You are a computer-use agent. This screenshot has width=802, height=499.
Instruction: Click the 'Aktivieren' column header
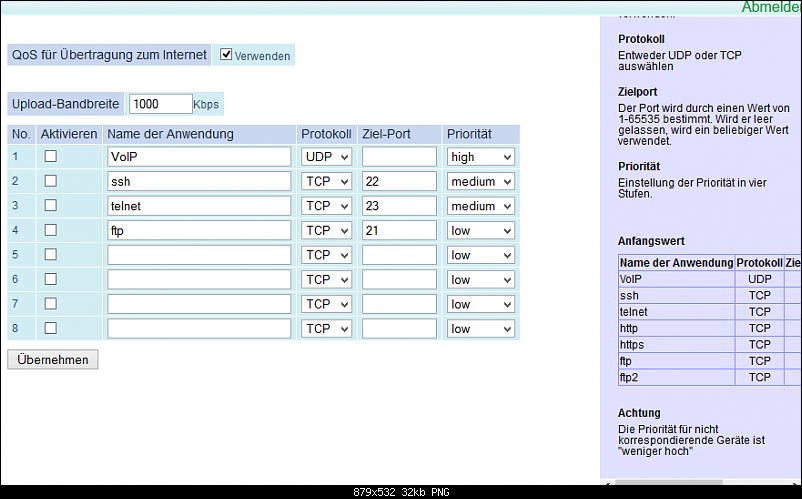[69, 134]
